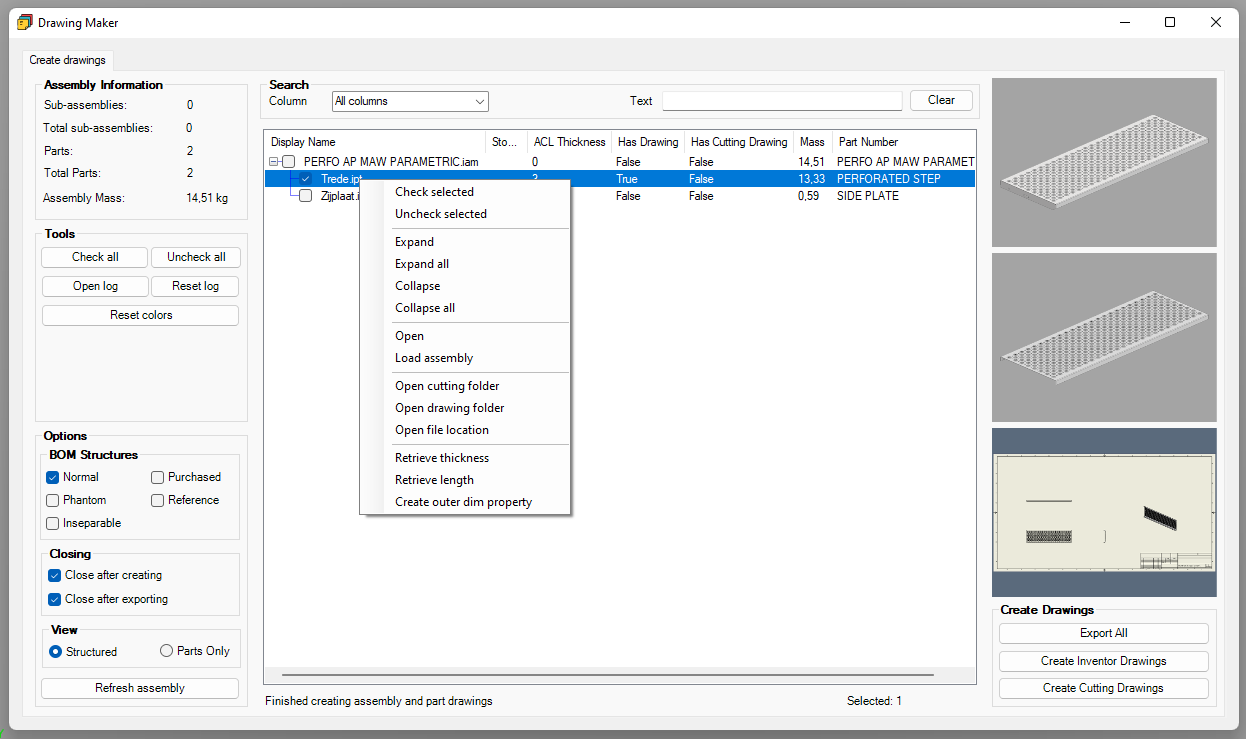Select the Parts Only view radio button
Screen dimensions: 1246x739
click(167, 651)
